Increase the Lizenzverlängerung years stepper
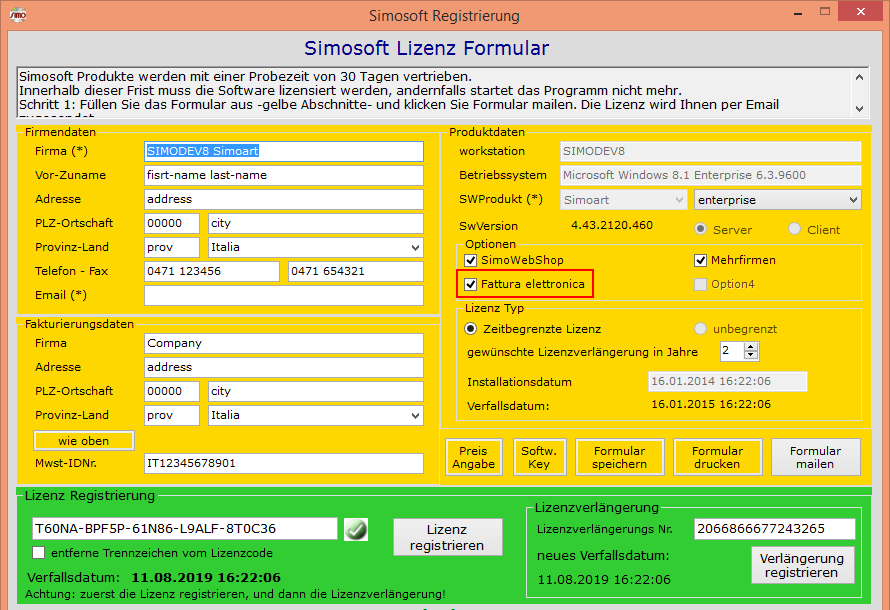Image resolution: width=890 pixels, height=610 pixels. (x=752, y=346)
